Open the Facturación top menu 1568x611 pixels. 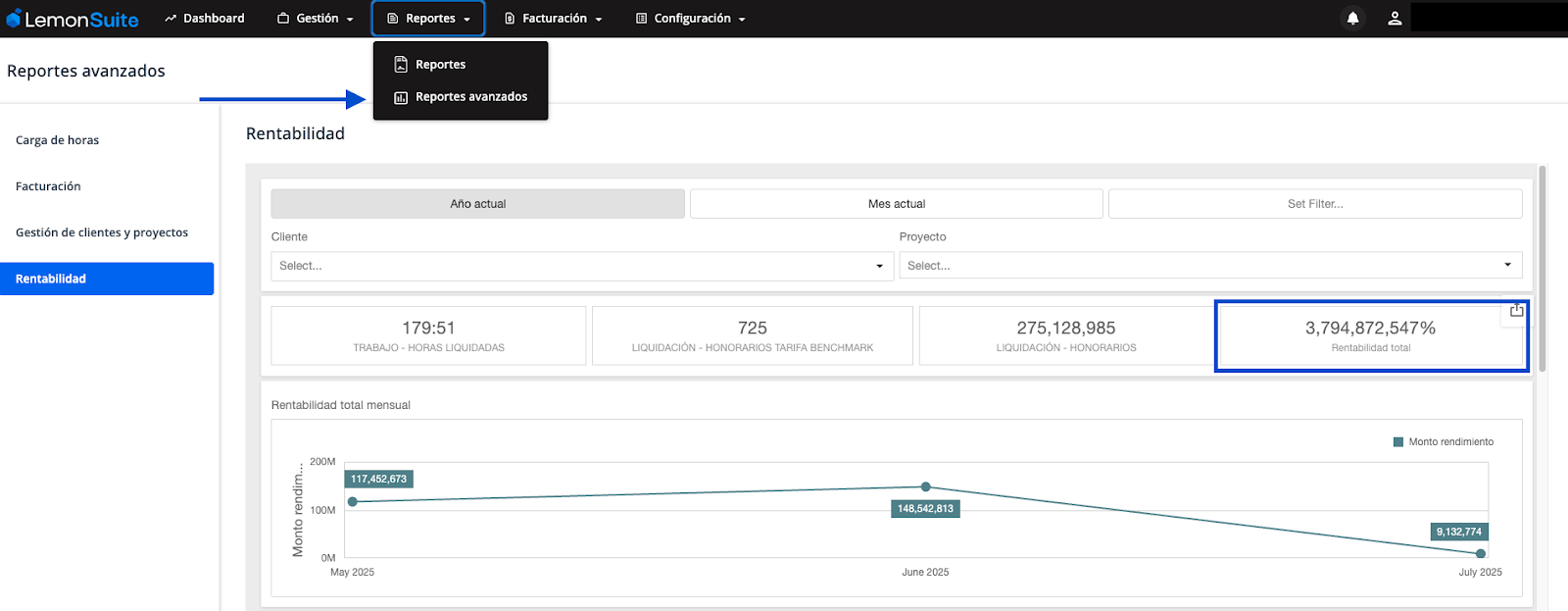pos(553,19)
